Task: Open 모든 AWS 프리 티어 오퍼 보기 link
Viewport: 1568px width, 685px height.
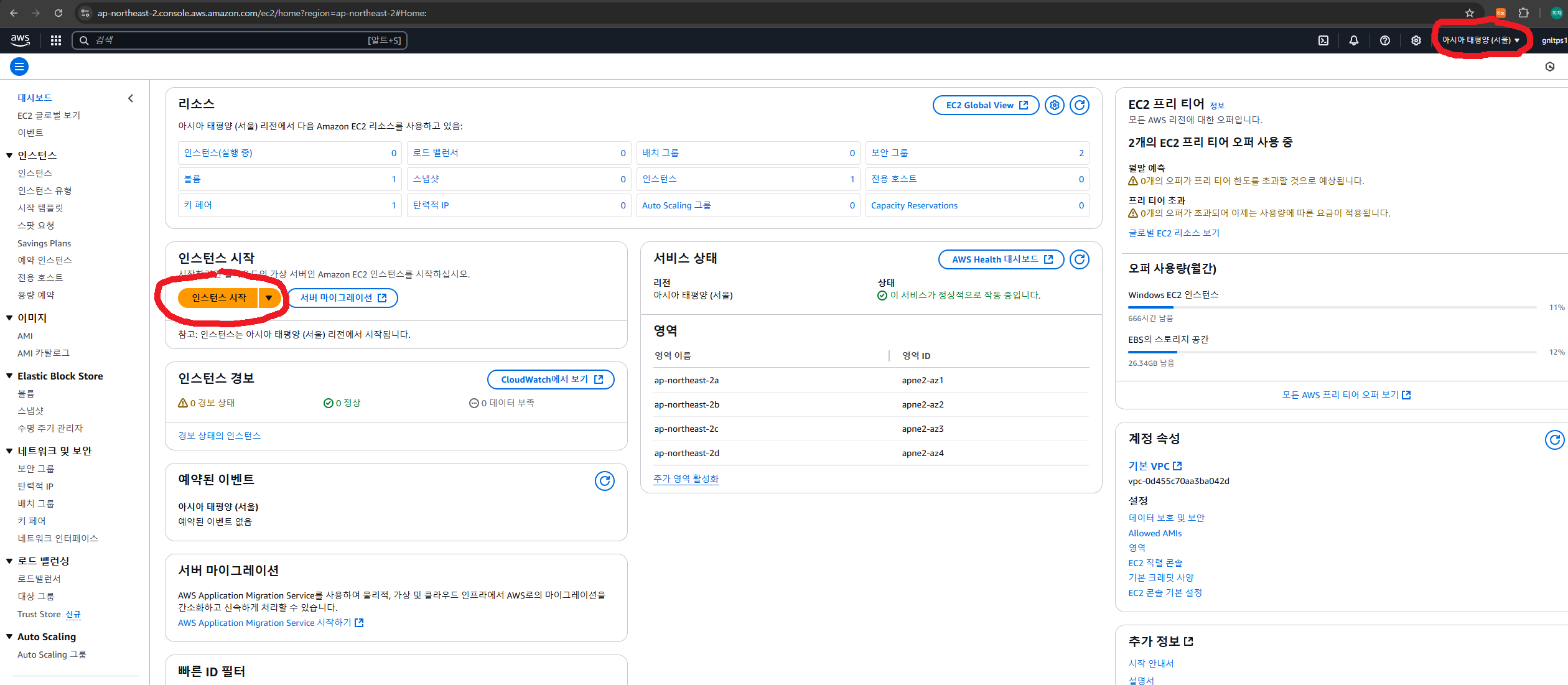Action: coord(1346,395)
